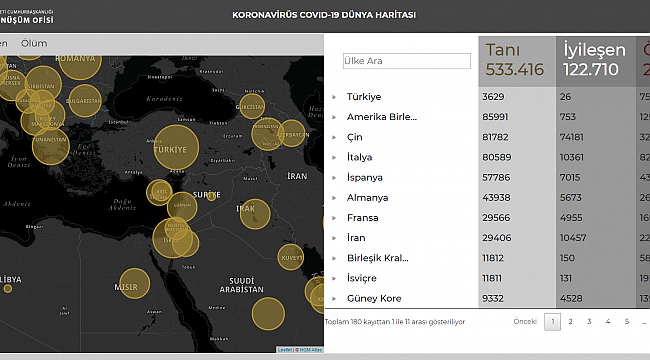Click the Önceki pagination button
Screen dimensions: 650x360
pyautogui.click(x=525, y=321)
